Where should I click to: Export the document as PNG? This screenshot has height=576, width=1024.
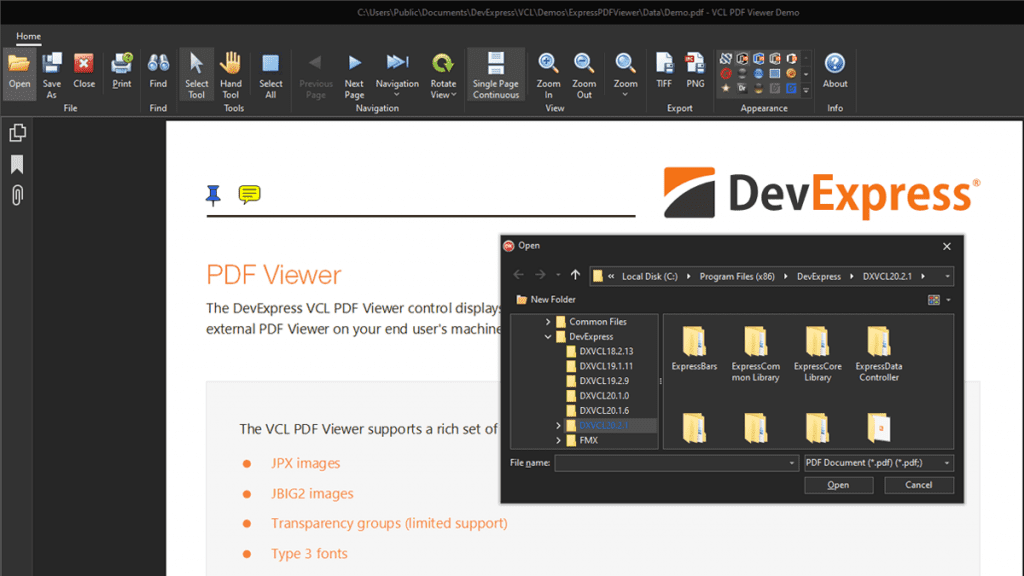(x=695, y=71)
